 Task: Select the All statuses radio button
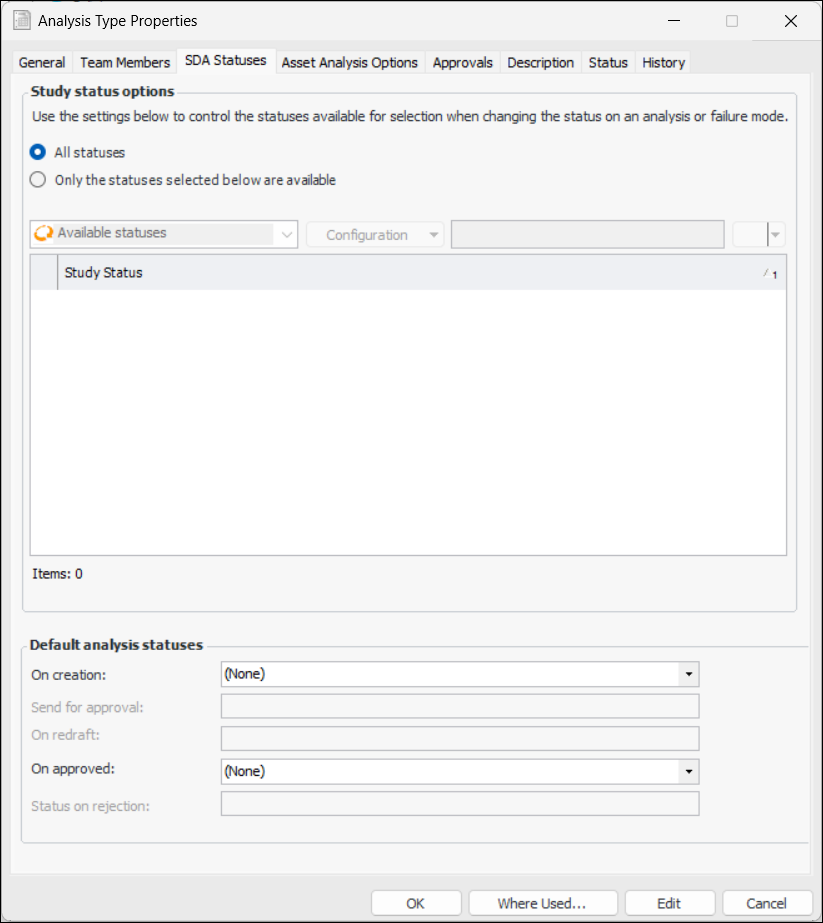38,152
